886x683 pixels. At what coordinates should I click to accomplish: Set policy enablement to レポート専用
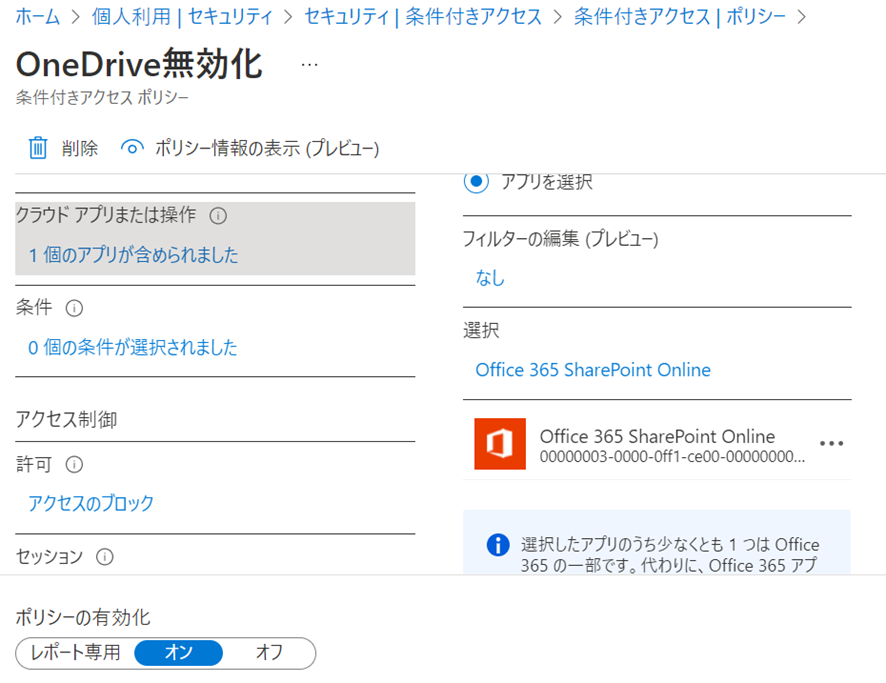[x=75, y=652]
